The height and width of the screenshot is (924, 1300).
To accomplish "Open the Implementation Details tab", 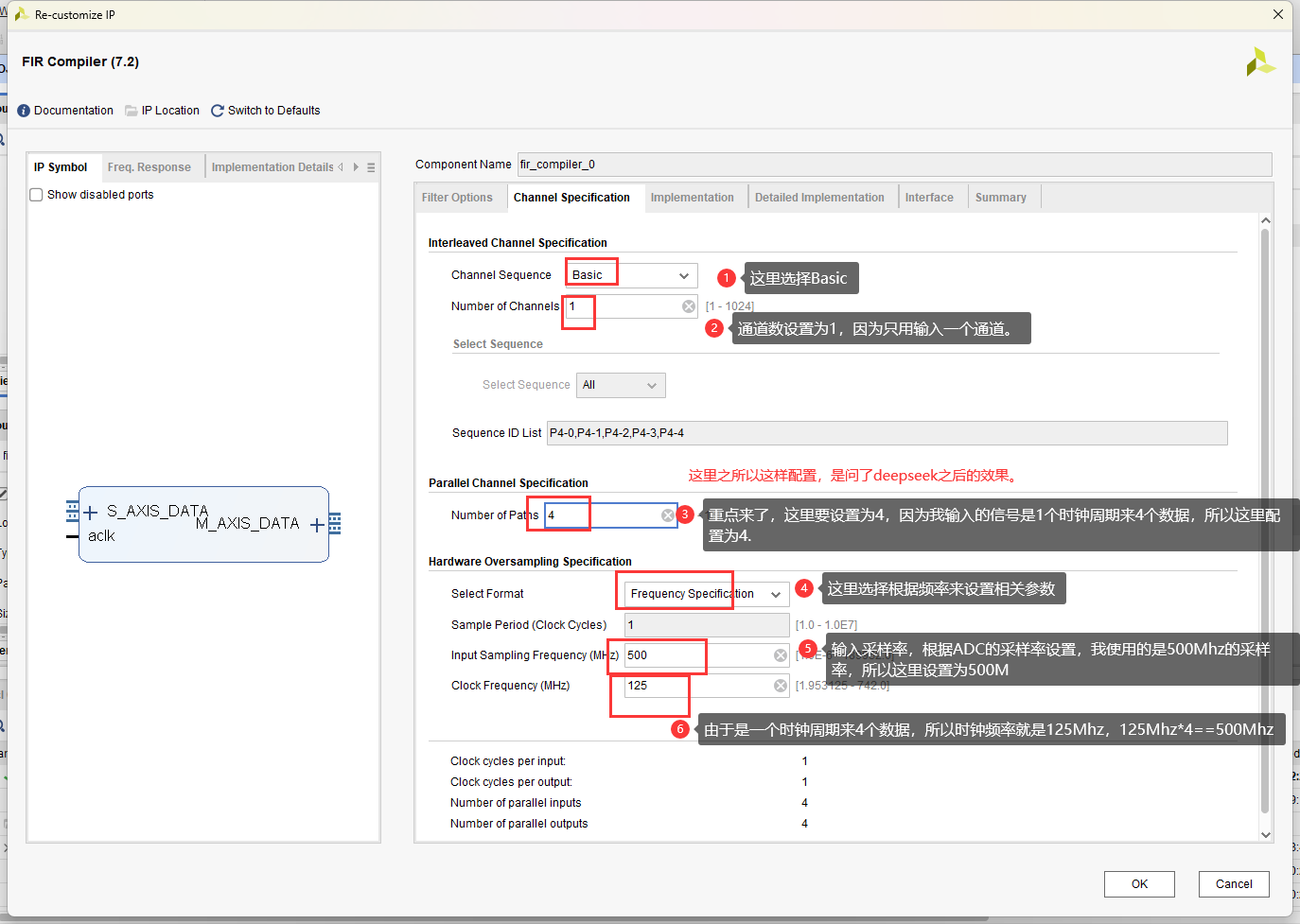I will pyautogui.click(x=272, y=167).
